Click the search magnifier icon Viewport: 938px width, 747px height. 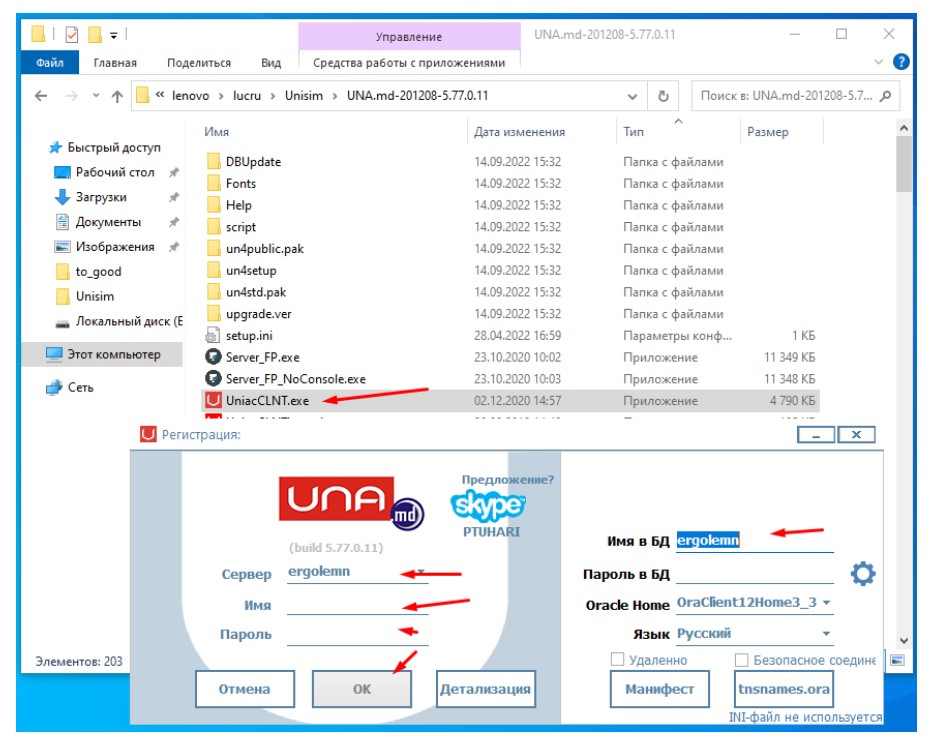[x=886, y=96]
